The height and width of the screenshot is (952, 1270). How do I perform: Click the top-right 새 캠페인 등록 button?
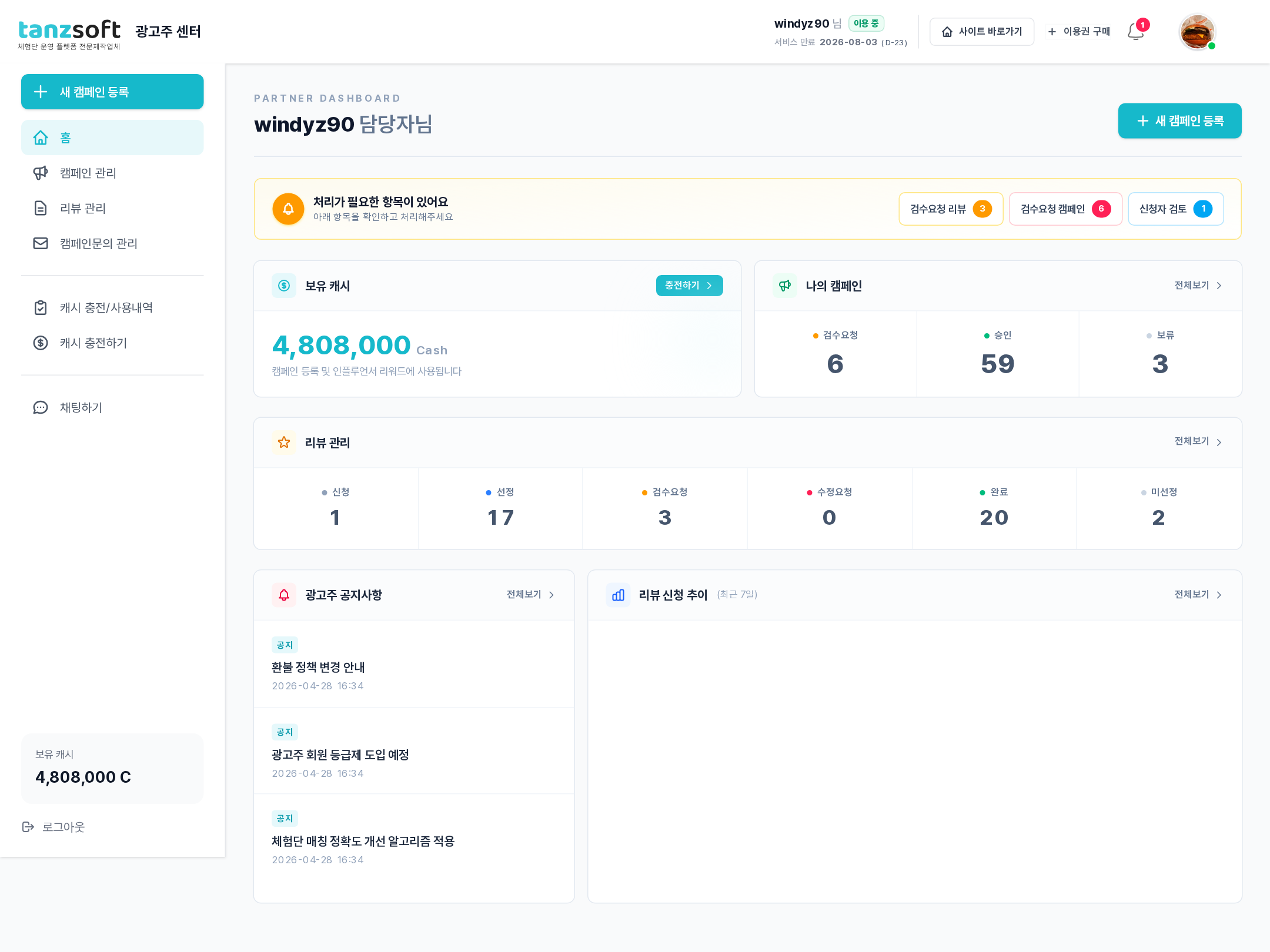point(1179,121)
